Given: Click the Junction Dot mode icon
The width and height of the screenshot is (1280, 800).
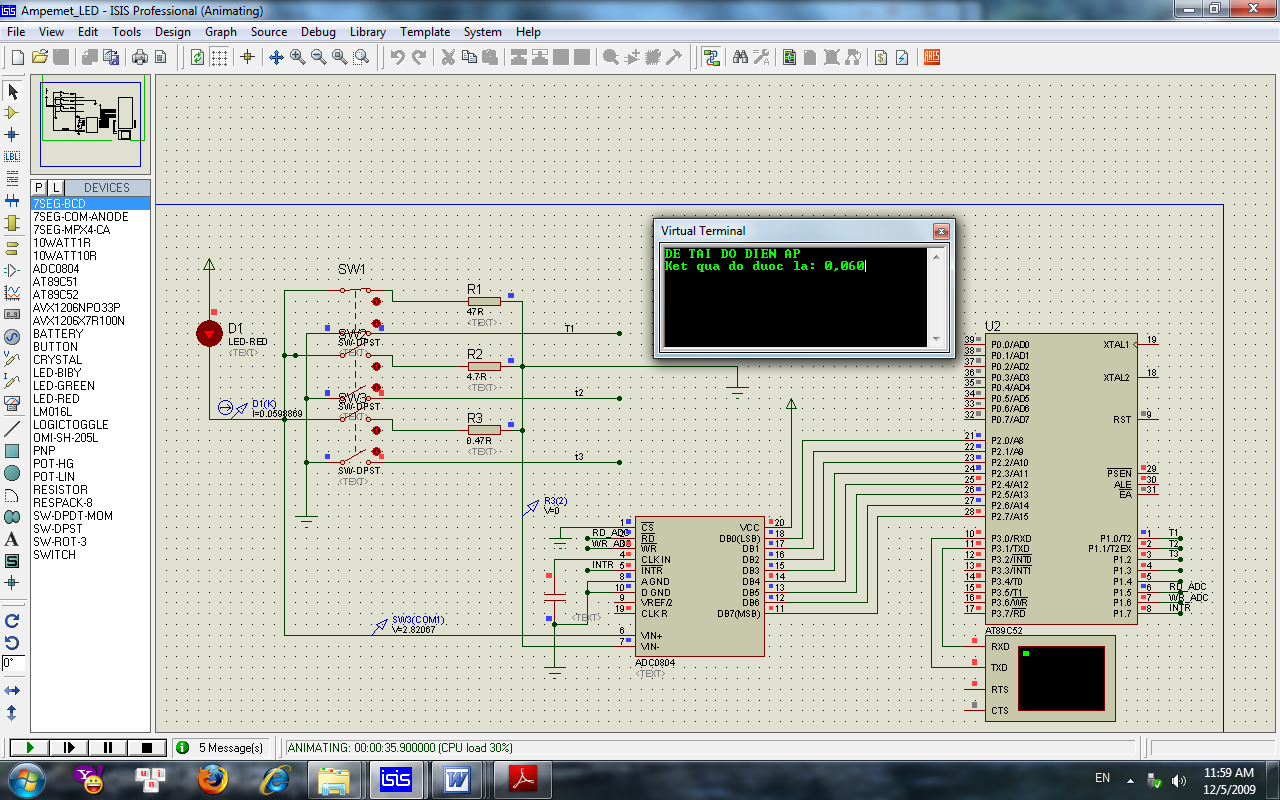Looking at the screenshot, I should (12, 135).
